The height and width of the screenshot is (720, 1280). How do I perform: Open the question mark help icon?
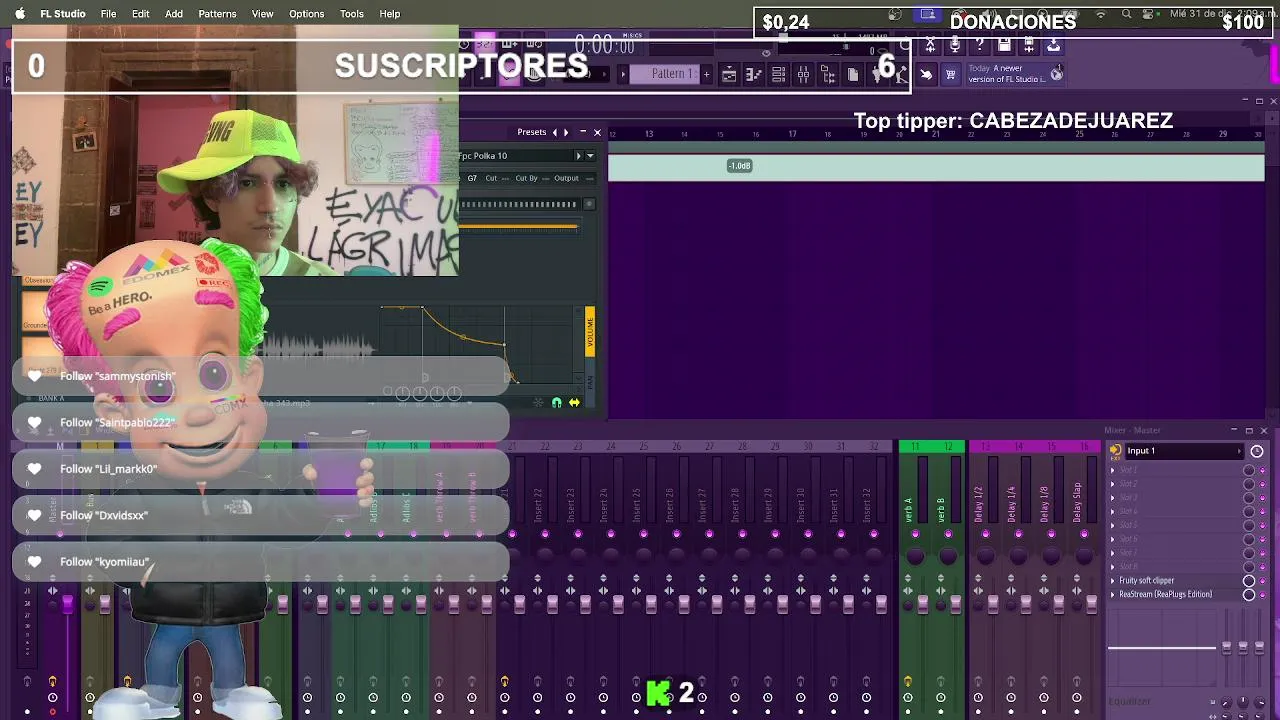(980, 46)
